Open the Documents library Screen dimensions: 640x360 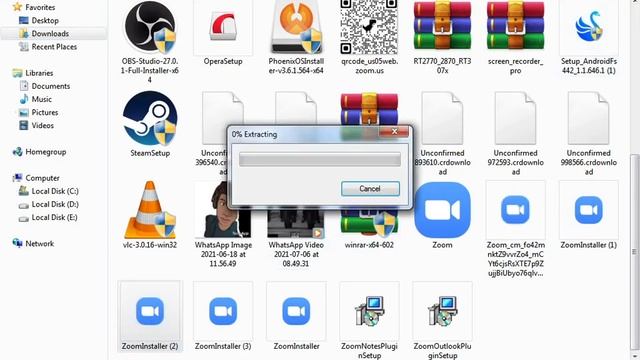51,86
